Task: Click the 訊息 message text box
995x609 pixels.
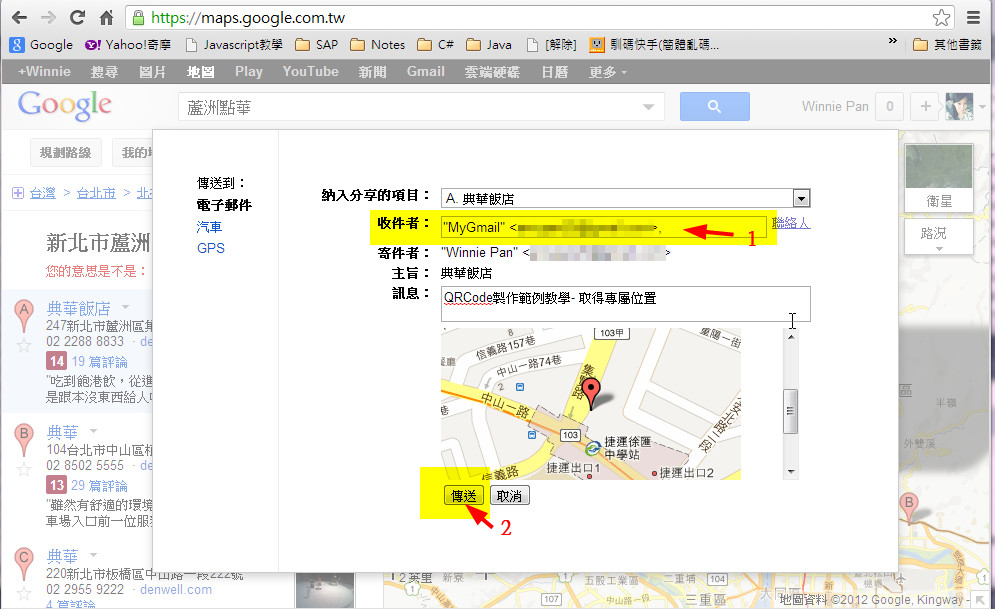Action: point(626,304)
